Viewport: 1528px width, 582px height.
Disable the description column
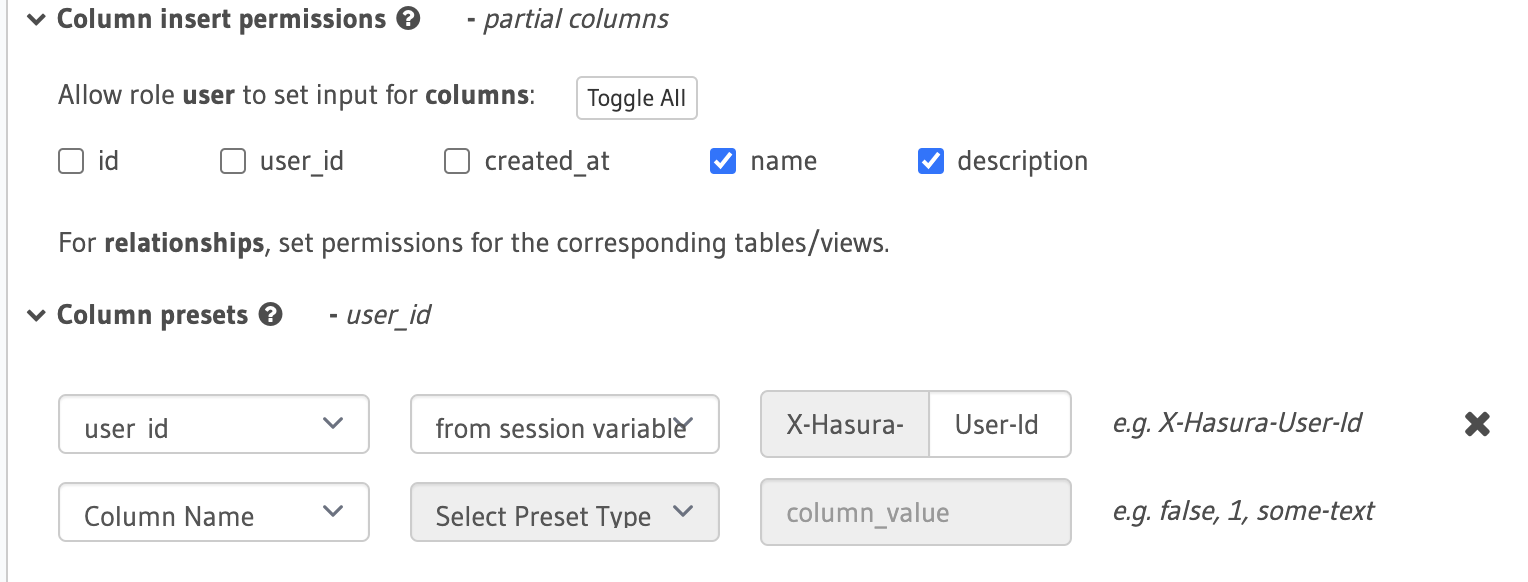pyautogui.click(x=931, y=161)
